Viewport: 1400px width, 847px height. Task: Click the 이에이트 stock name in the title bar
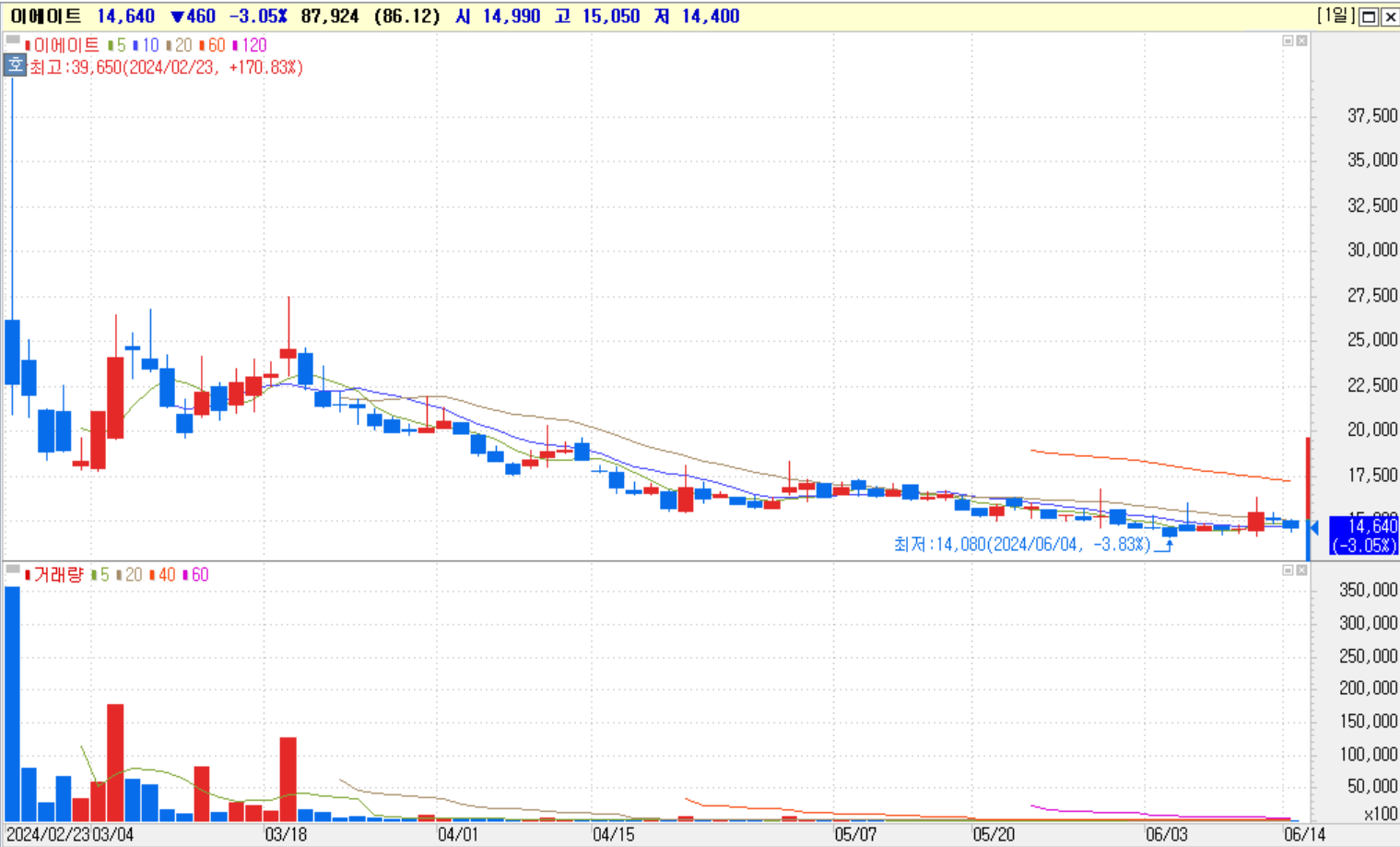click(x=46, y=17)
